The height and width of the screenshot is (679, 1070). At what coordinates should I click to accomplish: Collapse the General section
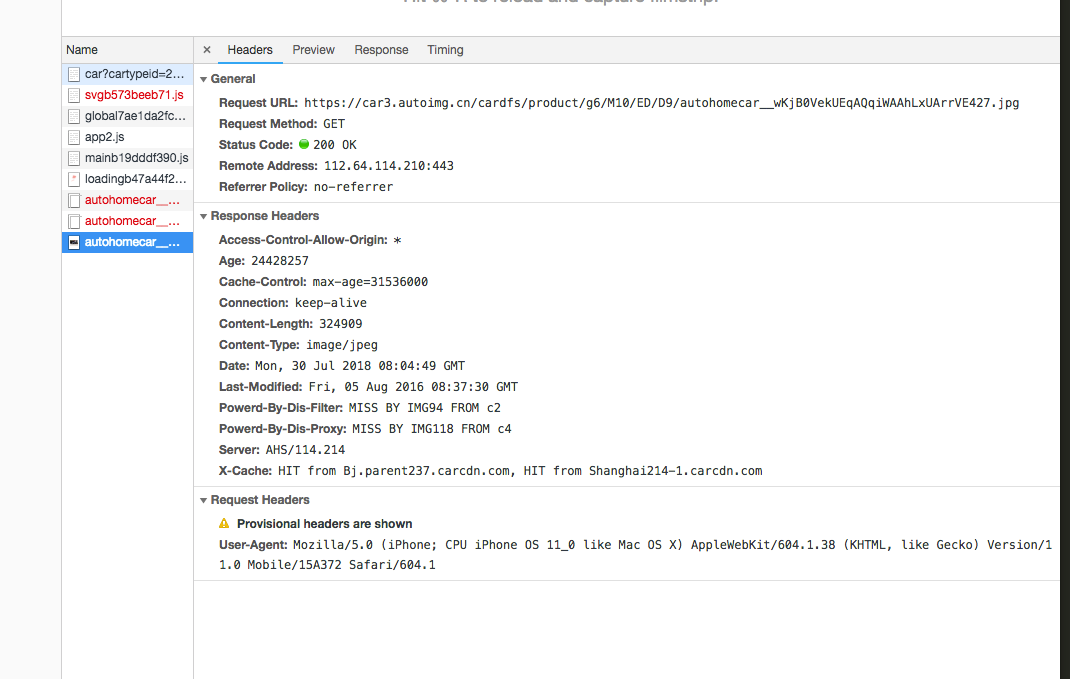(x=203, y=78)
